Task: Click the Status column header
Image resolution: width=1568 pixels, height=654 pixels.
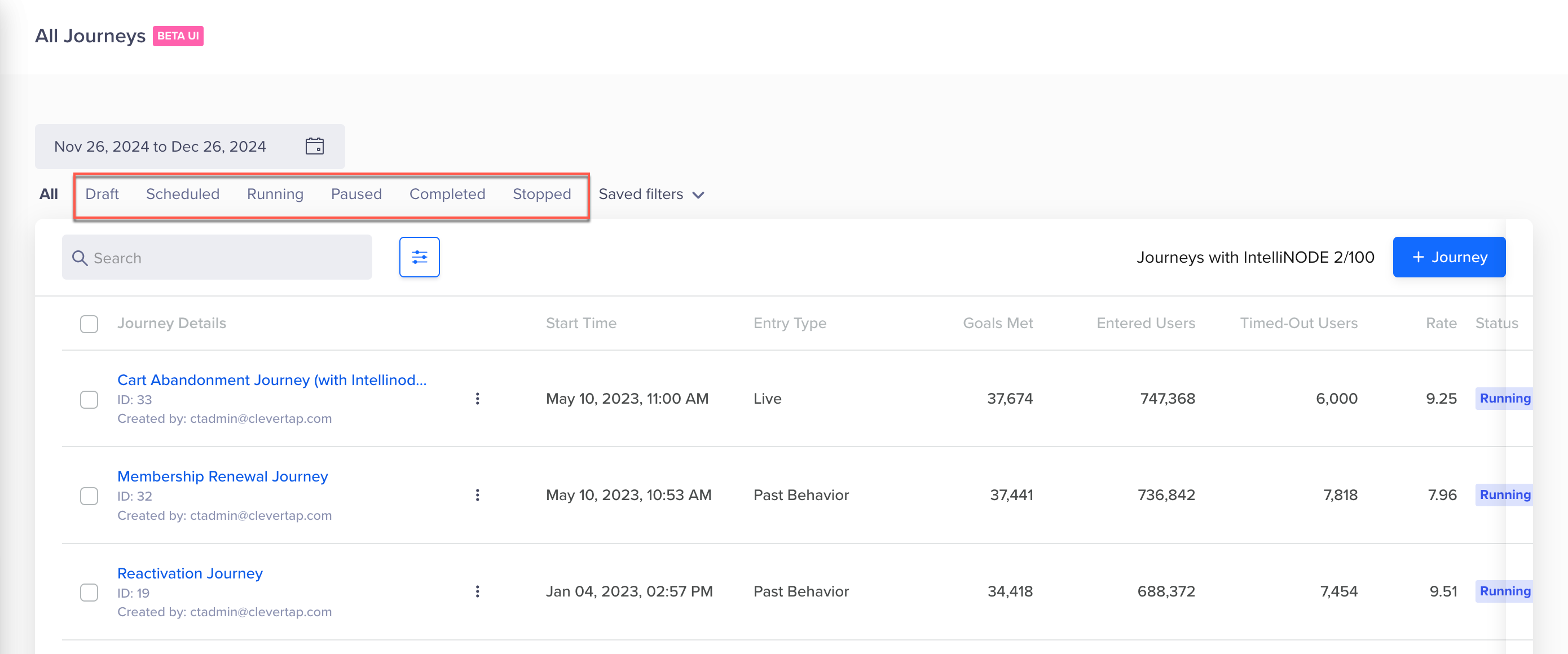Action: tap(1496, 323)
